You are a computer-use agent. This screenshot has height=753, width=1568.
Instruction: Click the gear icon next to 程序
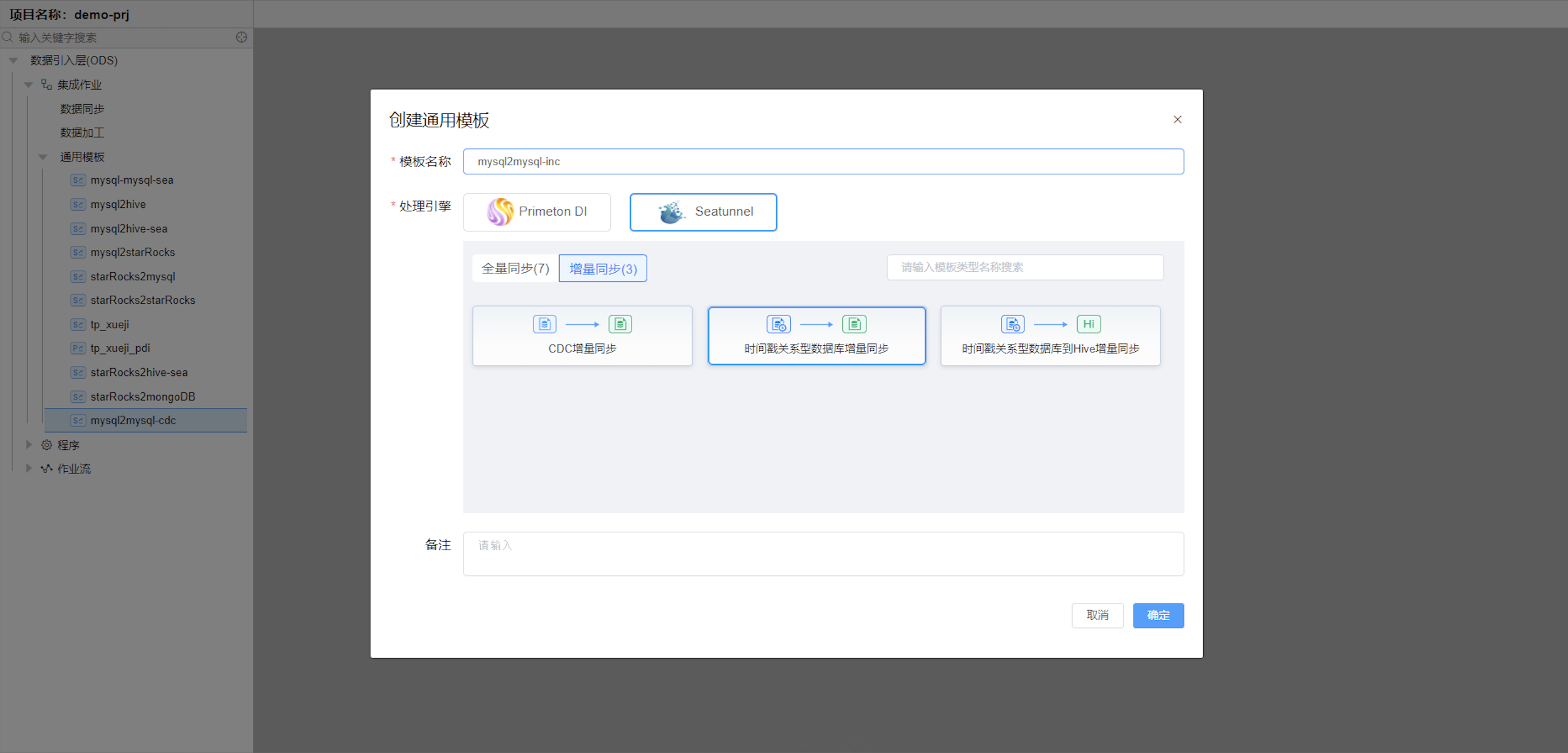pyautogui.click(x=47, y=445)
